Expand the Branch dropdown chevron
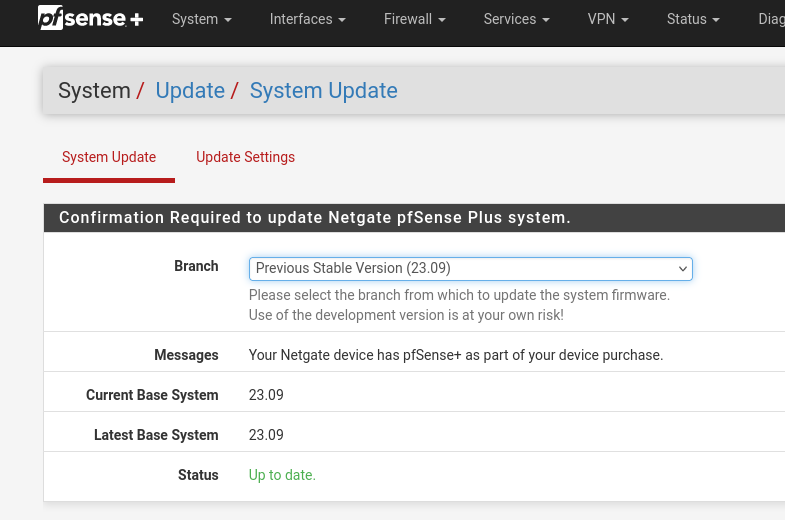 [682, 269]
